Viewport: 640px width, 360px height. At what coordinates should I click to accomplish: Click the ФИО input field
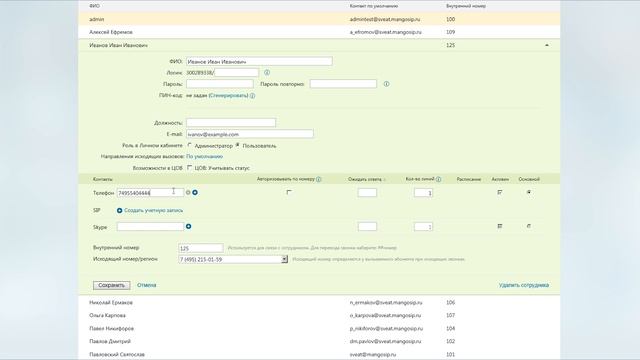[259, 61]
